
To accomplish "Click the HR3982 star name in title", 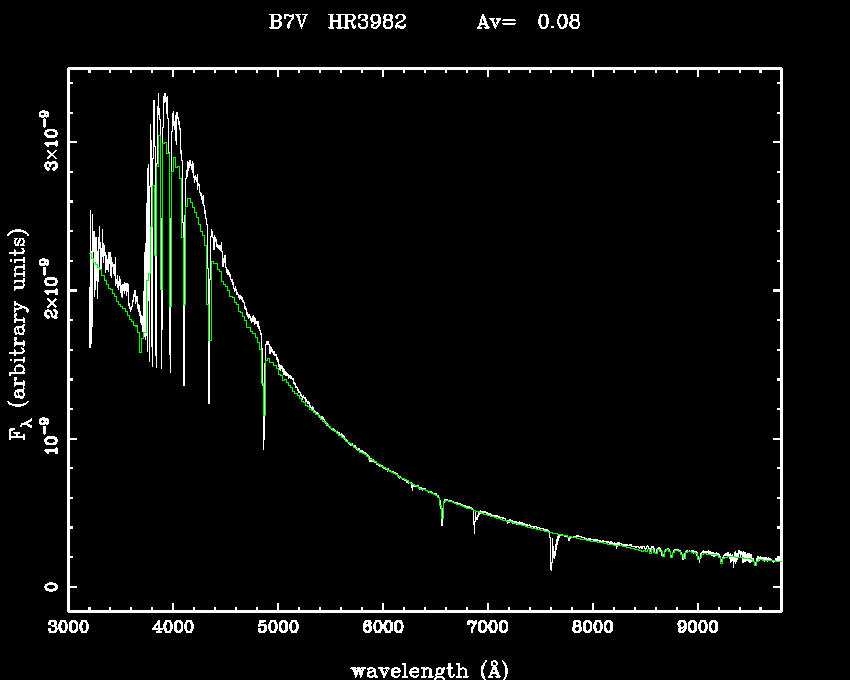I will (366, 22).
